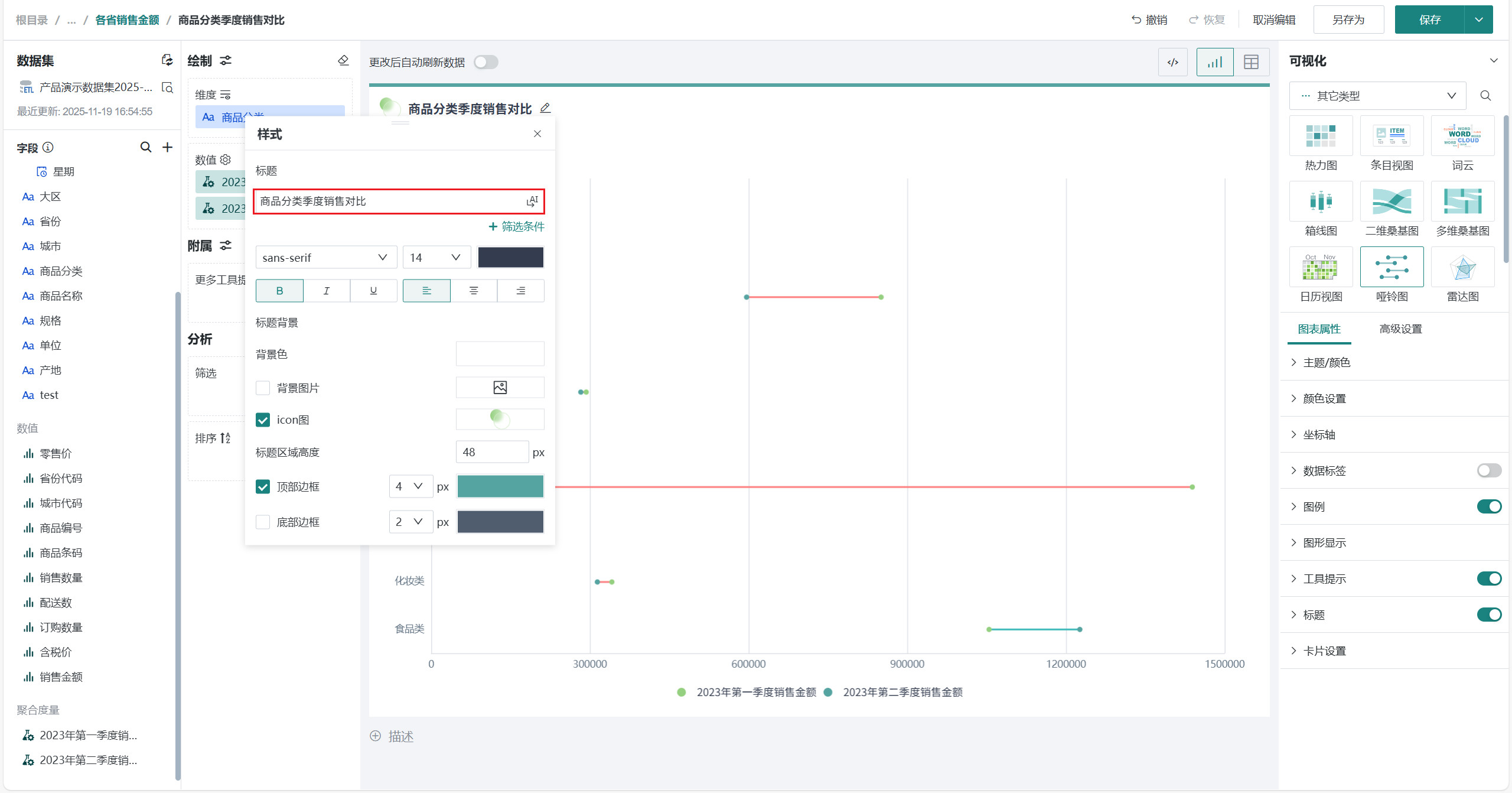
Task: Switch to table view icon
Action: pyautogui.click(x=1251, y=62)
